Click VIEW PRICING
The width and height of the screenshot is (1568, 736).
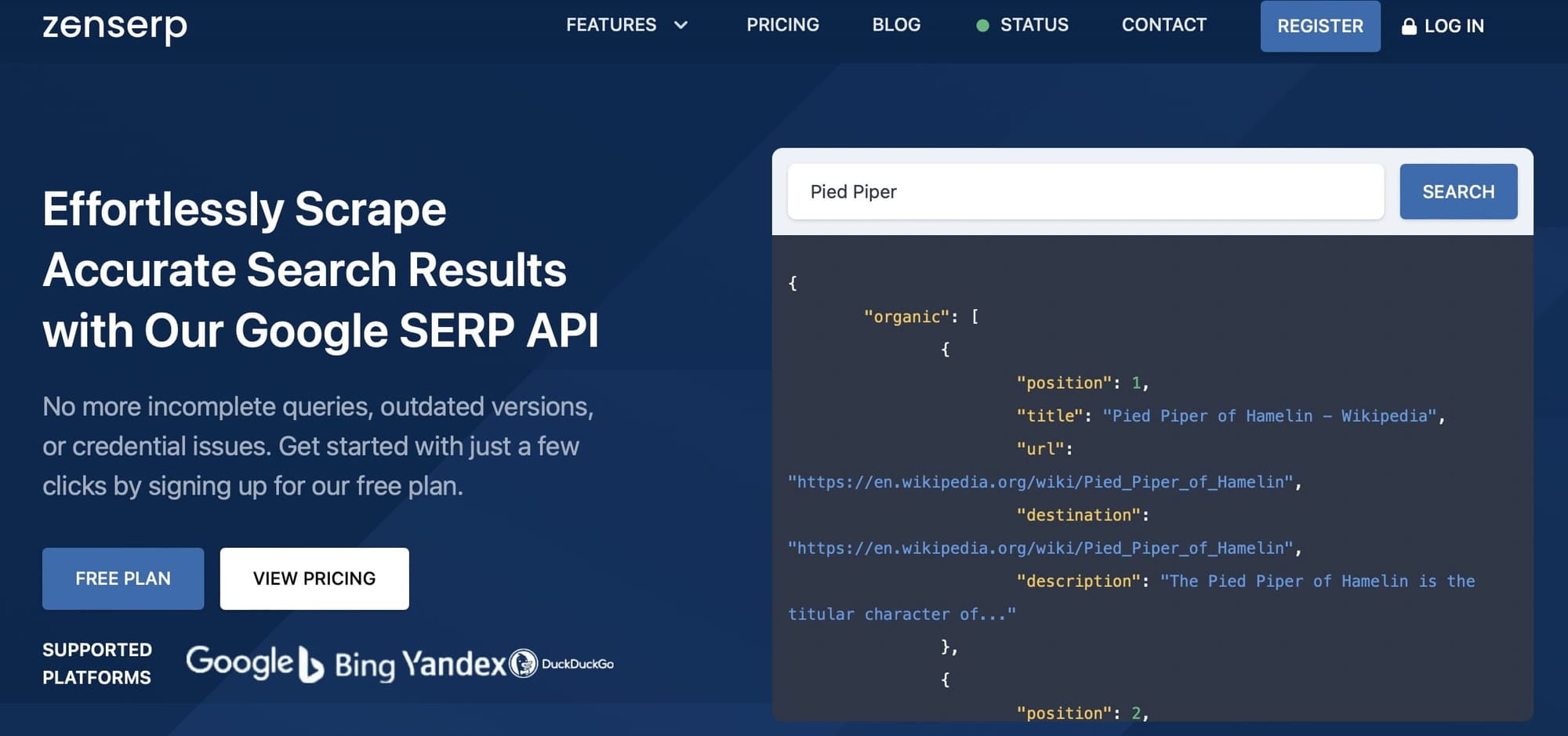(314, 578)
